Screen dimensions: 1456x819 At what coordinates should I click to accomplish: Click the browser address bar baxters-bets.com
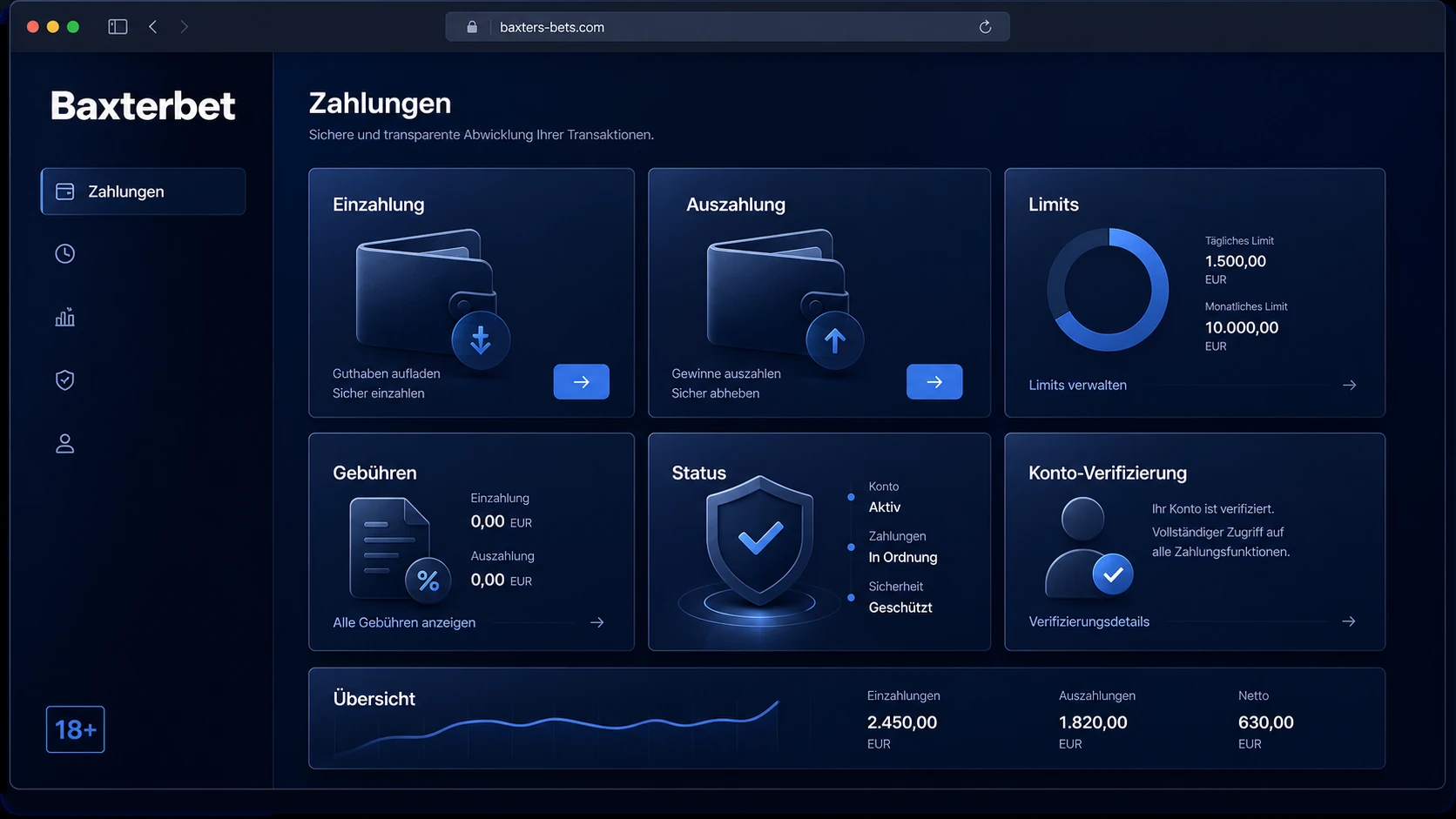coord(727,27)
